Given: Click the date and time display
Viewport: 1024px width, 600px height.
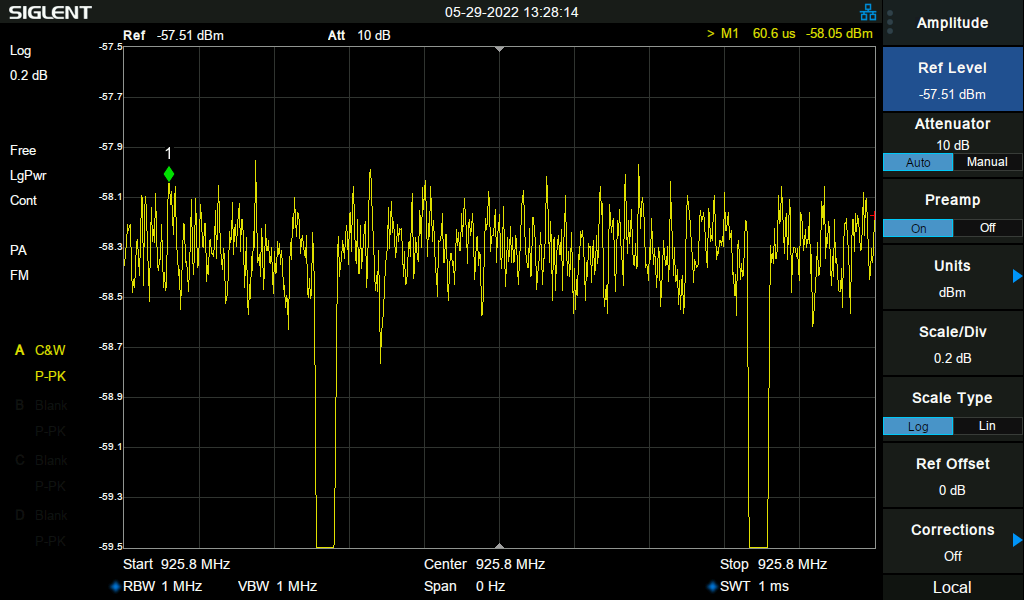Looking at the screenshot, I should coord(511,12).
